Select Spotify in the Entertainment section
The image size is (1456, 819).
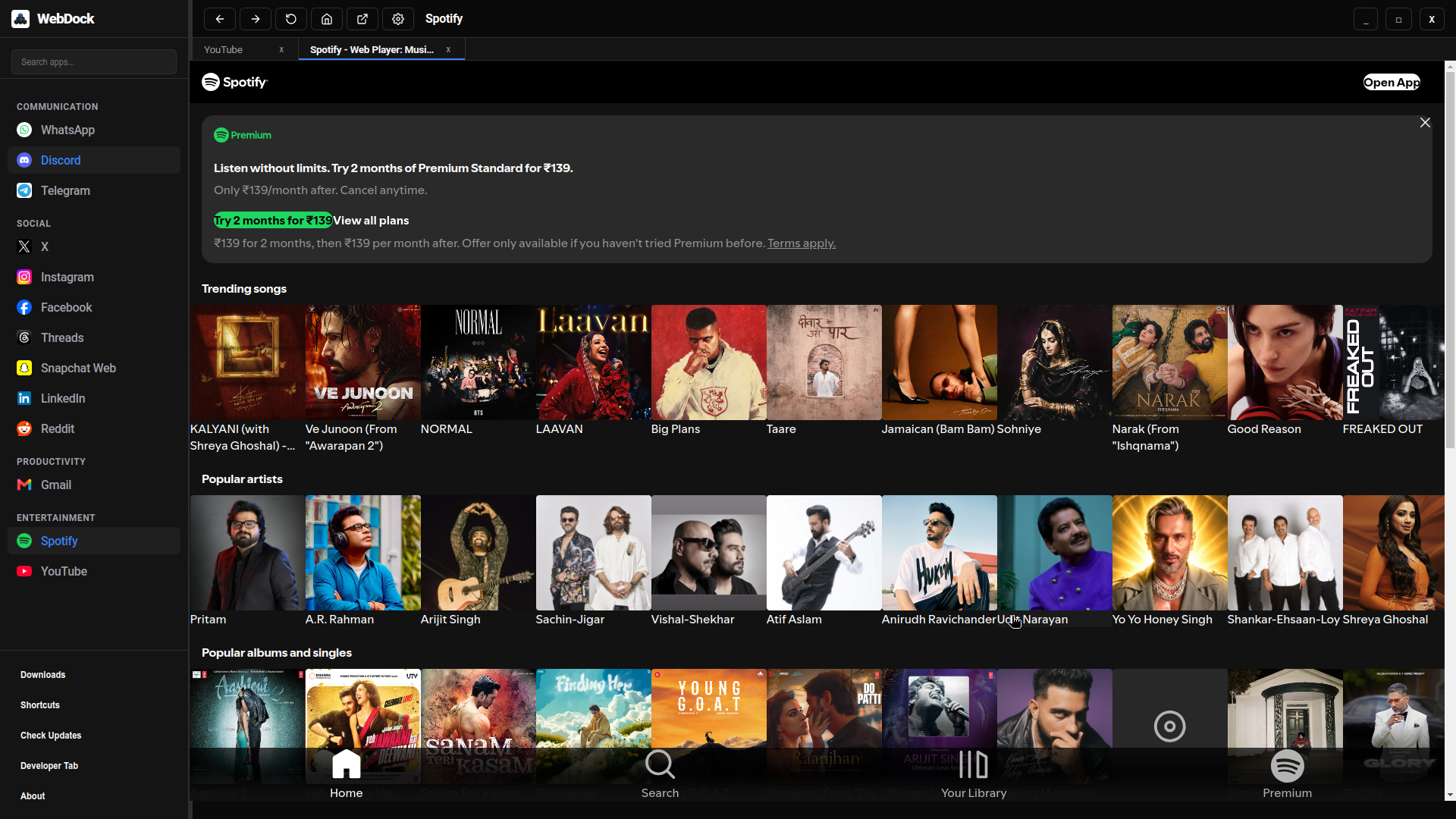[x=94, y=541]
